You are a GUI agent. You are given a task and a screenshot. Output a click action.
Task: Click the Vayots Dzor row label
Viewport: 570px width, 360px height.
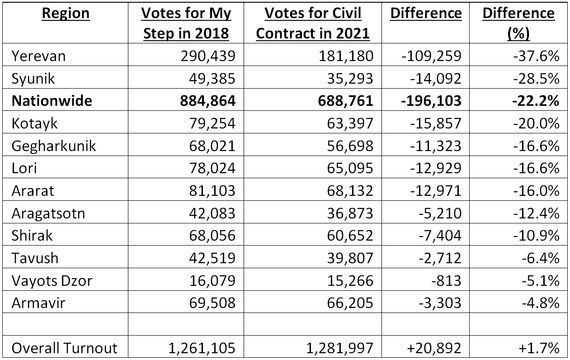click(52, 281)
